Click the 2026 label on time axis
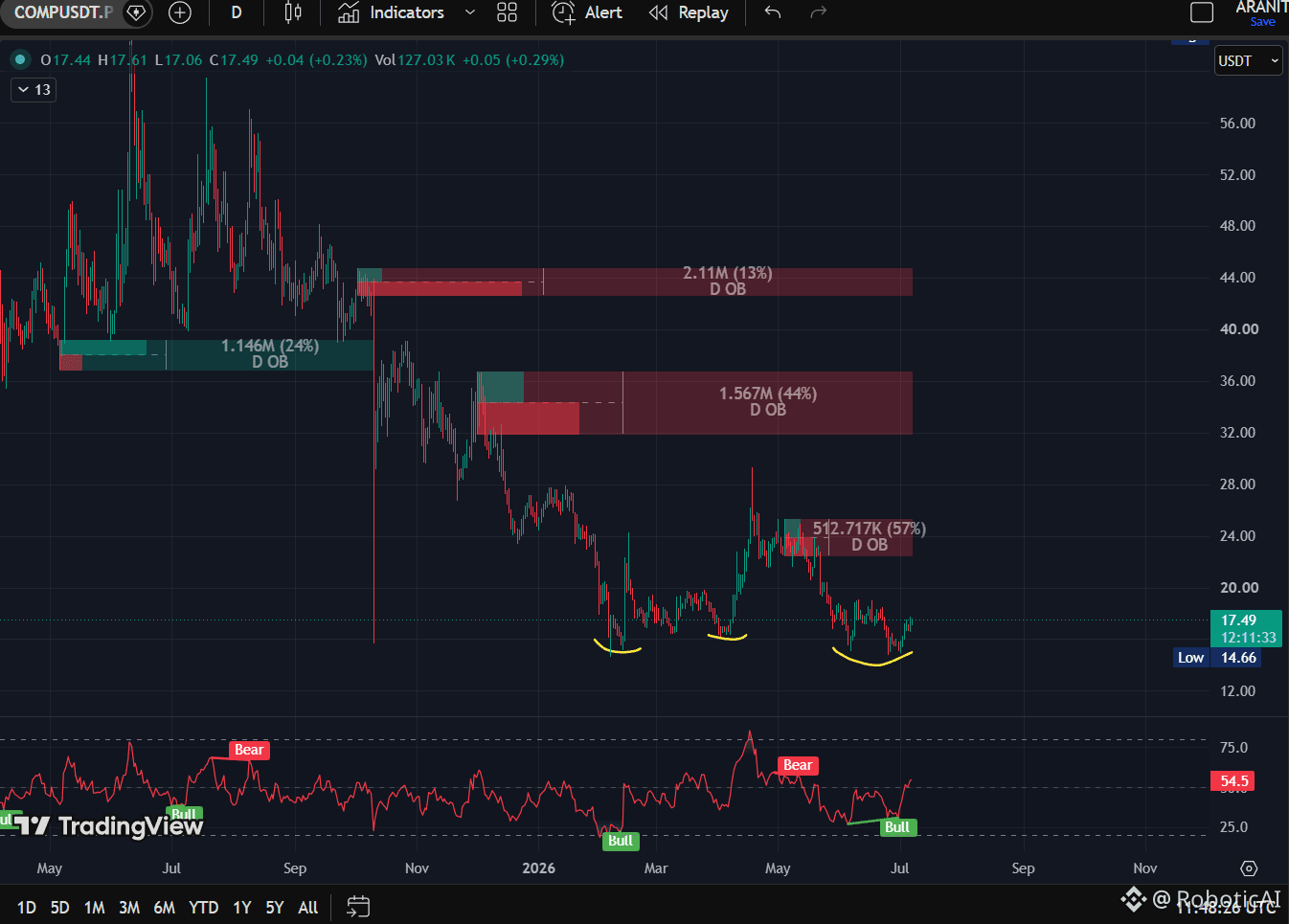This screenshot has width=1289, height=924. pos(538,868)
